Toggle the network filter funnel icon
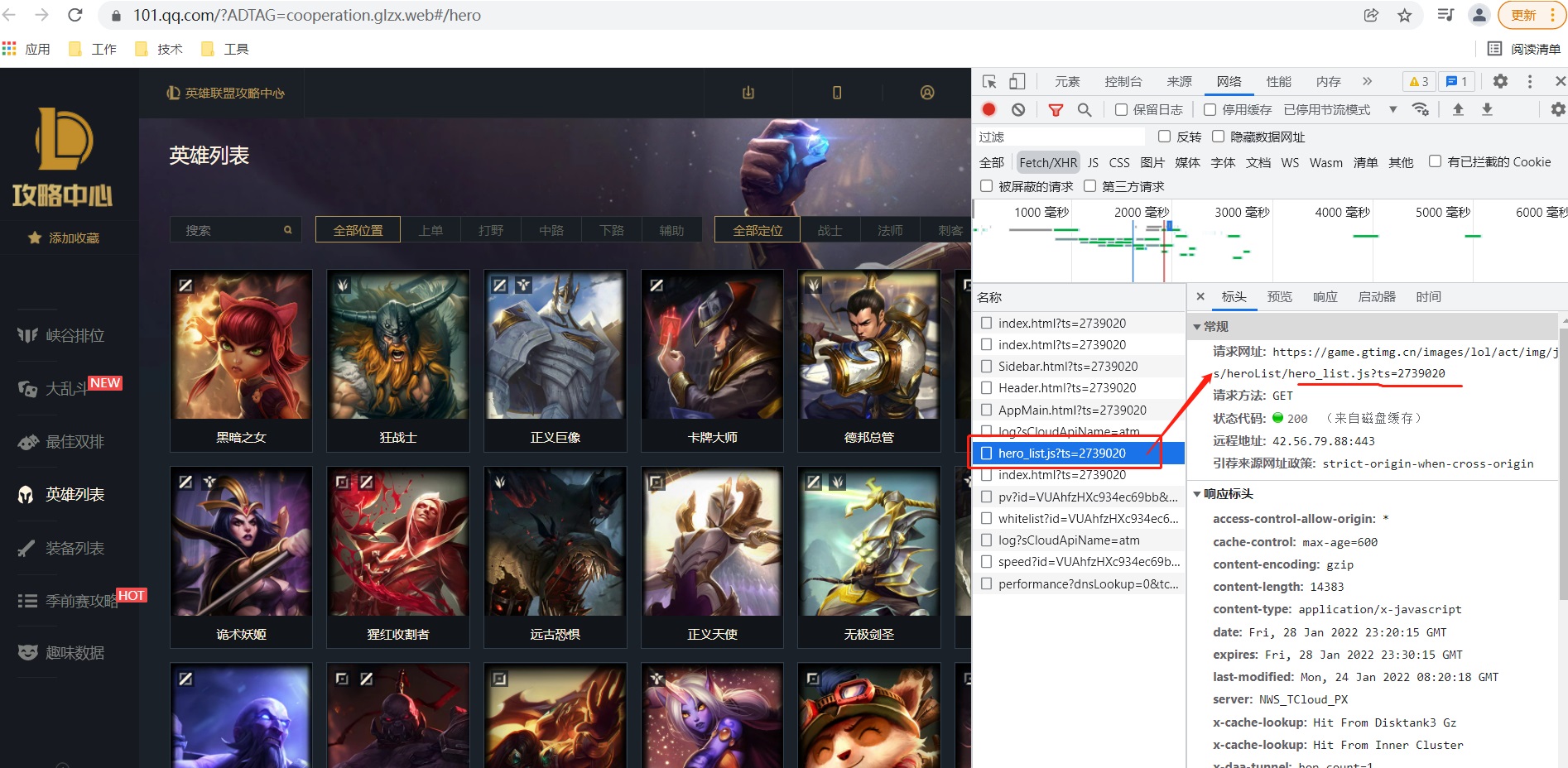This screenshot has width=1568, height=768. [1056, 109]
